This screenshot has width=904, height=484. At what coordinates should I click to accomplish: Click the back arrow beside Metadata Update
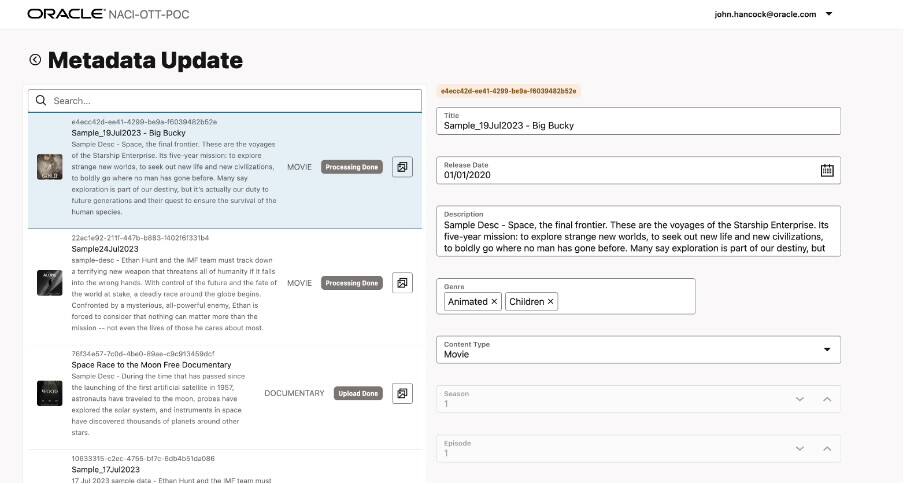pos(35,60)
